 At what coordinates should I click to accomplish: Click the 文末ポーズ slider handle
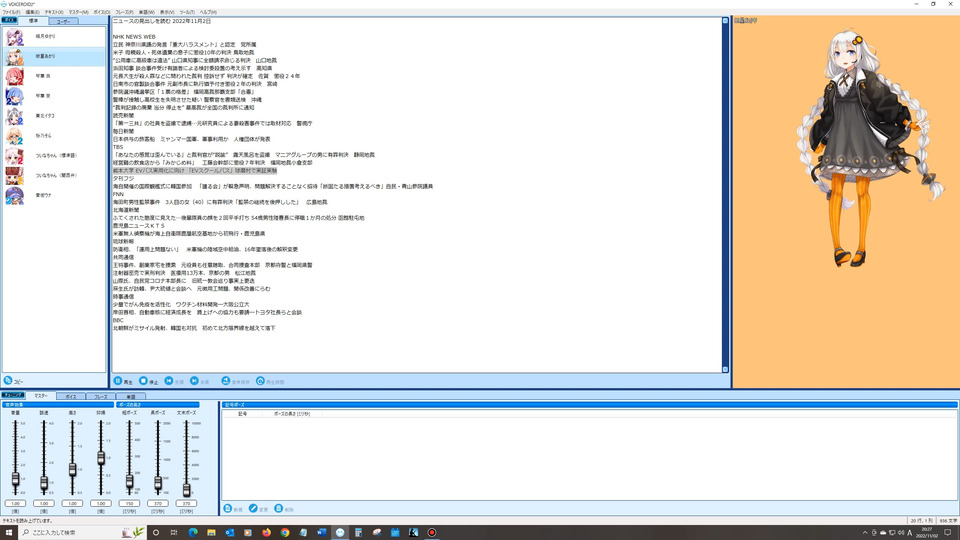(x=186, y=489)
